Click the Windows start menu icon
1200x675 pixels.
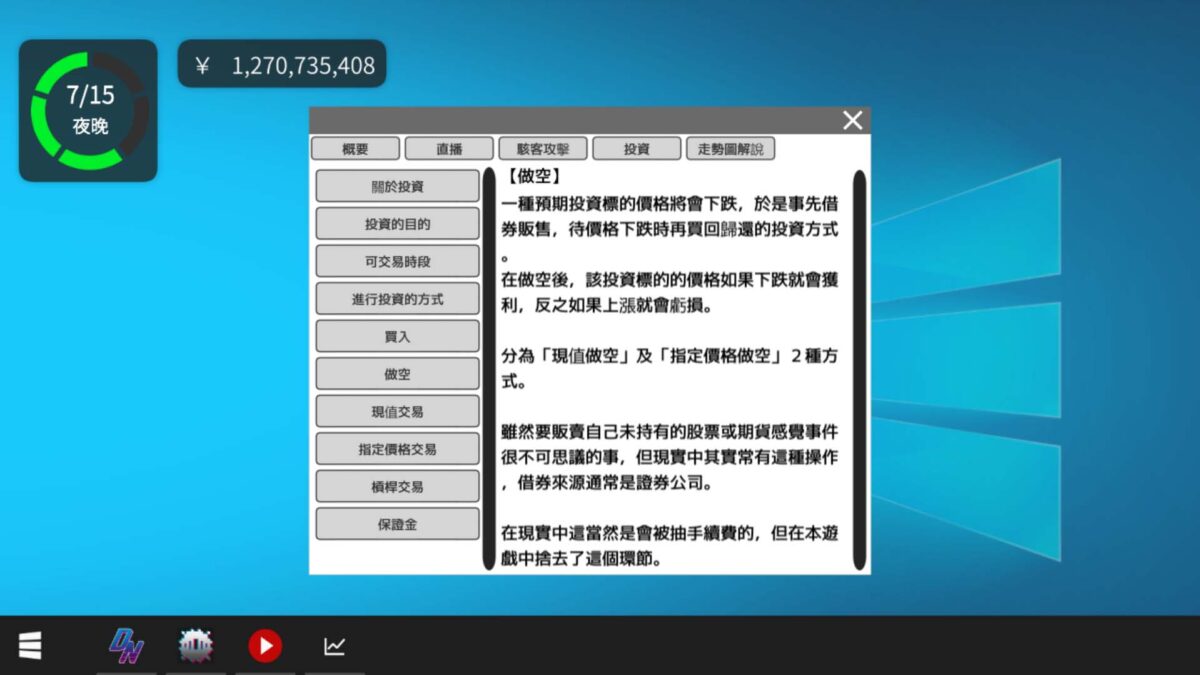pos(30,646)
